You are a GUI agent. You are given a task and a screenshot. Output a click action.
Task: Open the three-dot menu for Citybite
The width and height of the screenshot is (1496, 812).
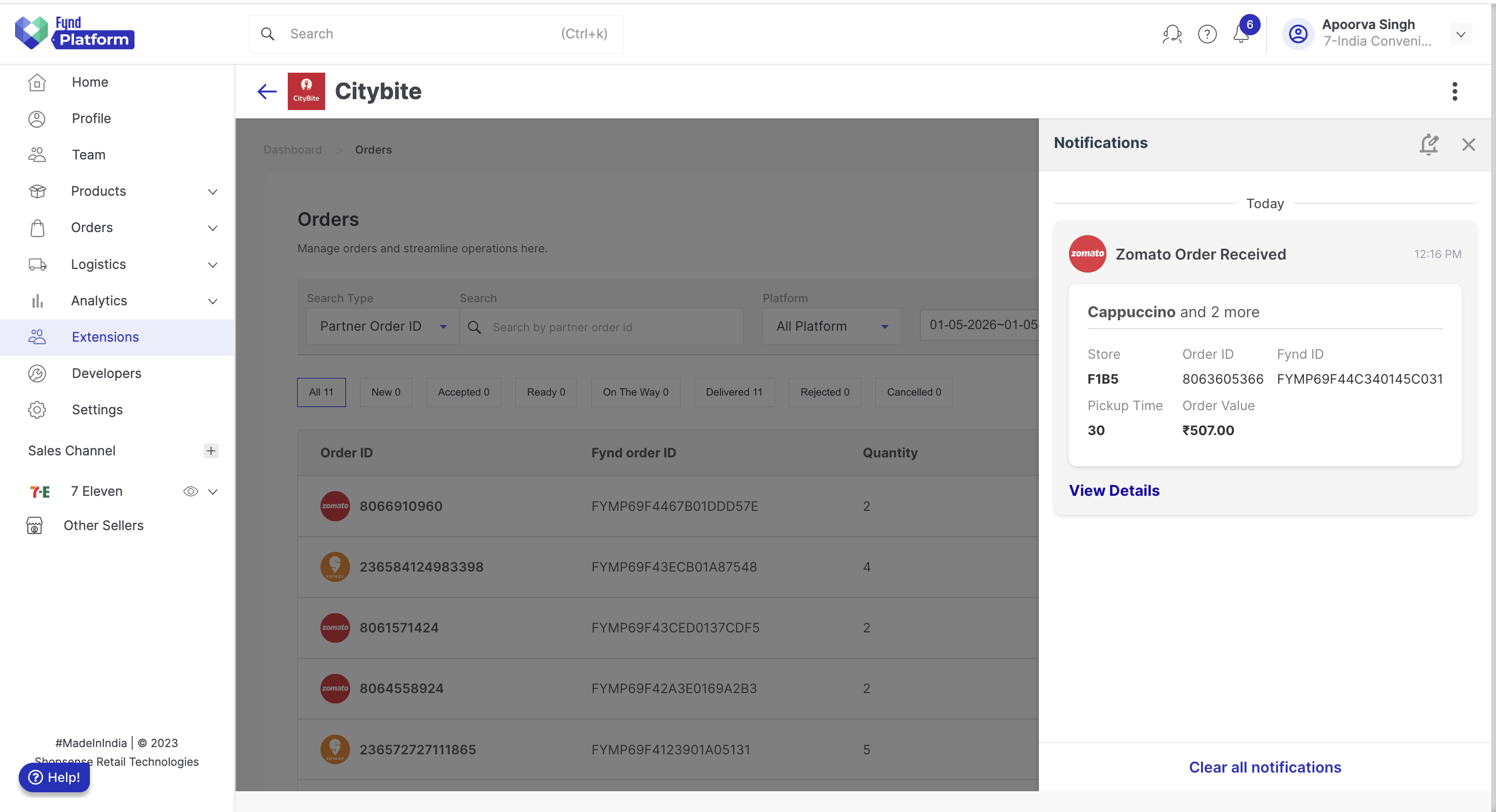tap(1454, 91)
